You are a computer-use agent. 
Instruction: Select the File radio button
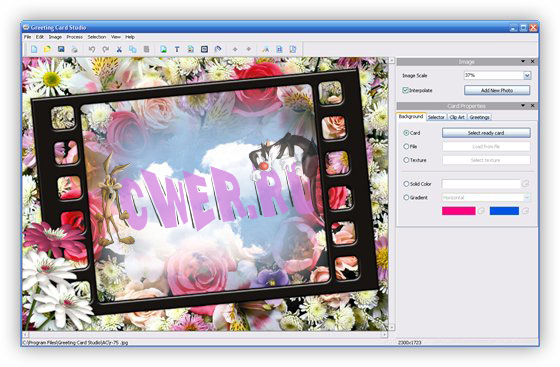click(406, 146)
